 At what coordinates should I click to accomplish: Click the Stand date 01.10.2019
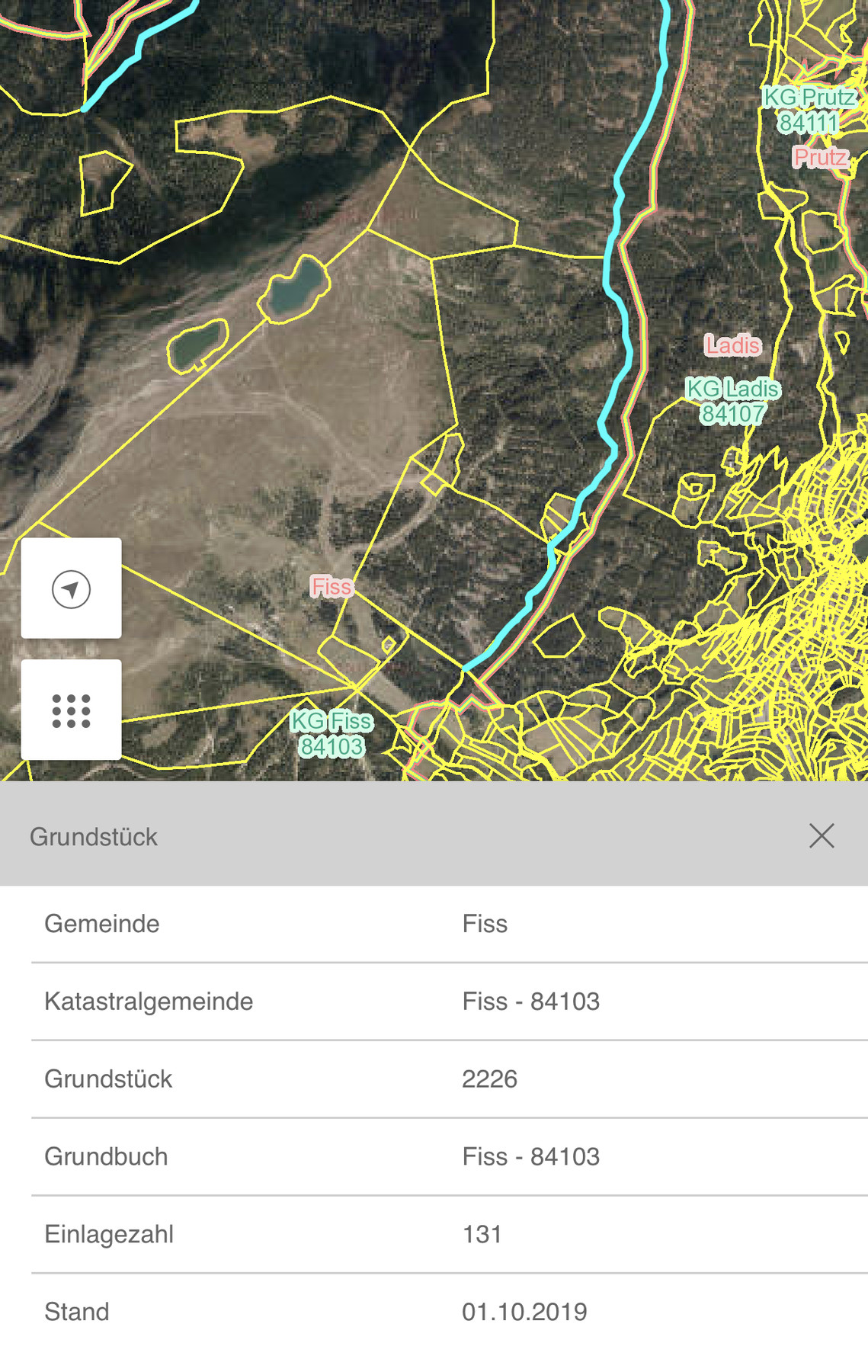coord(524,1312)
